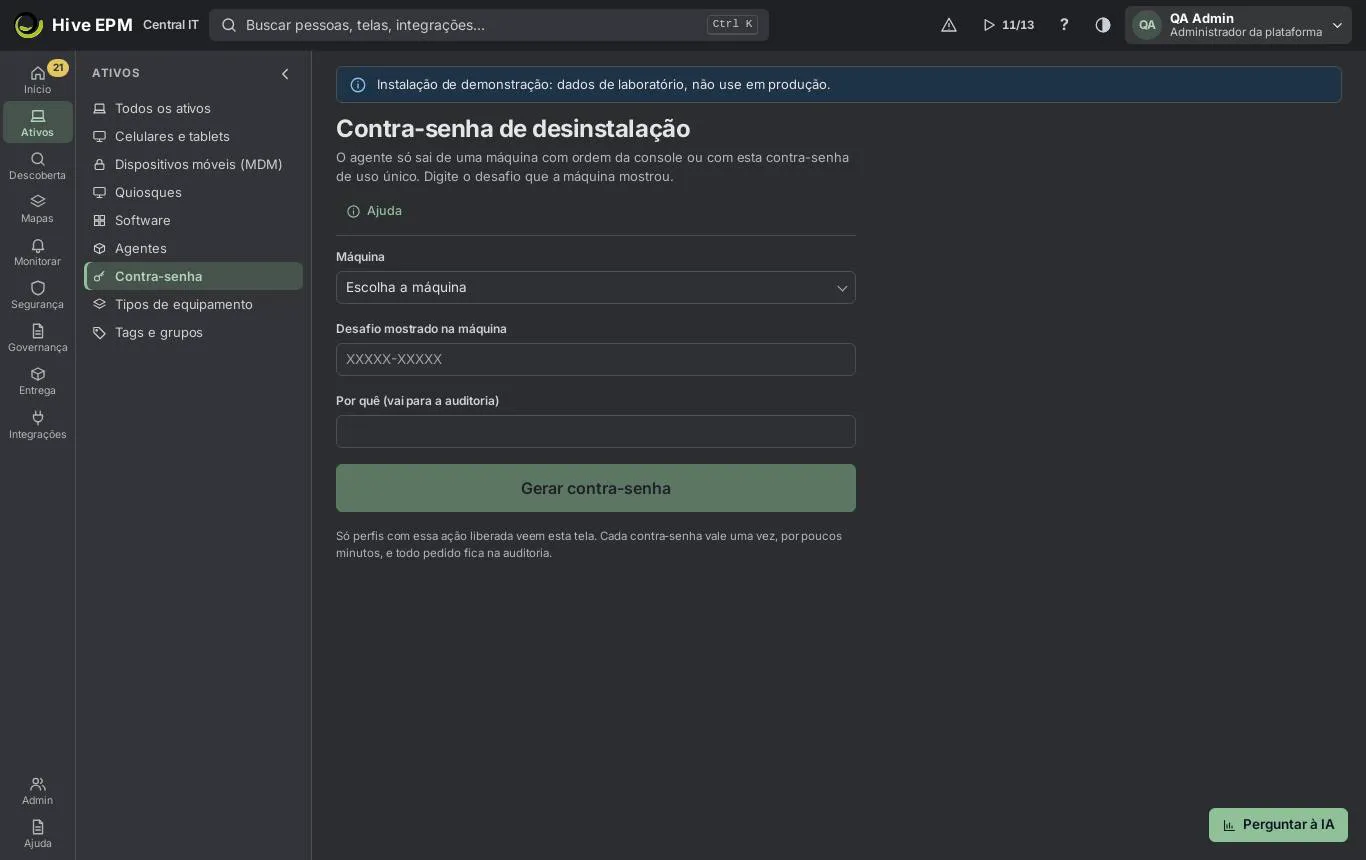Click the Ajuda link below the description
Viewport: 1366px width, 860px height.
click(374, 211)
